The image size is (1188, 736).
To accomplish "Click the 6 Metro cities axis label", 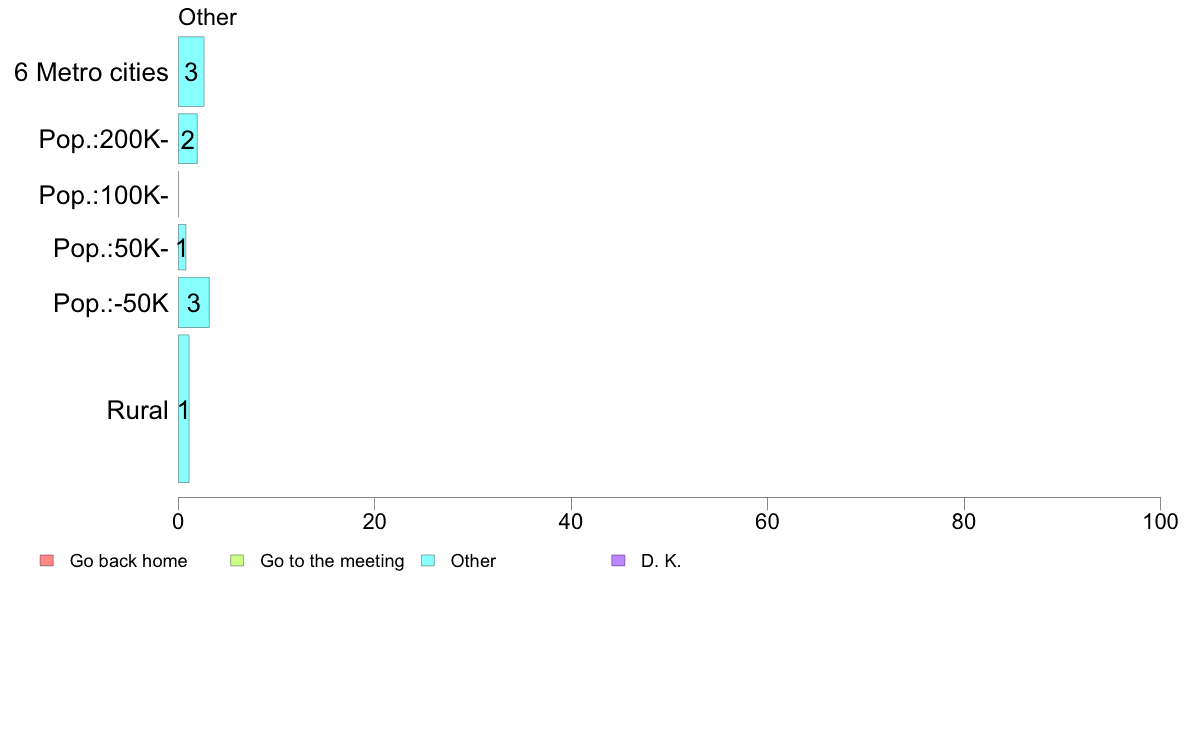I will (x=91, y=72).
